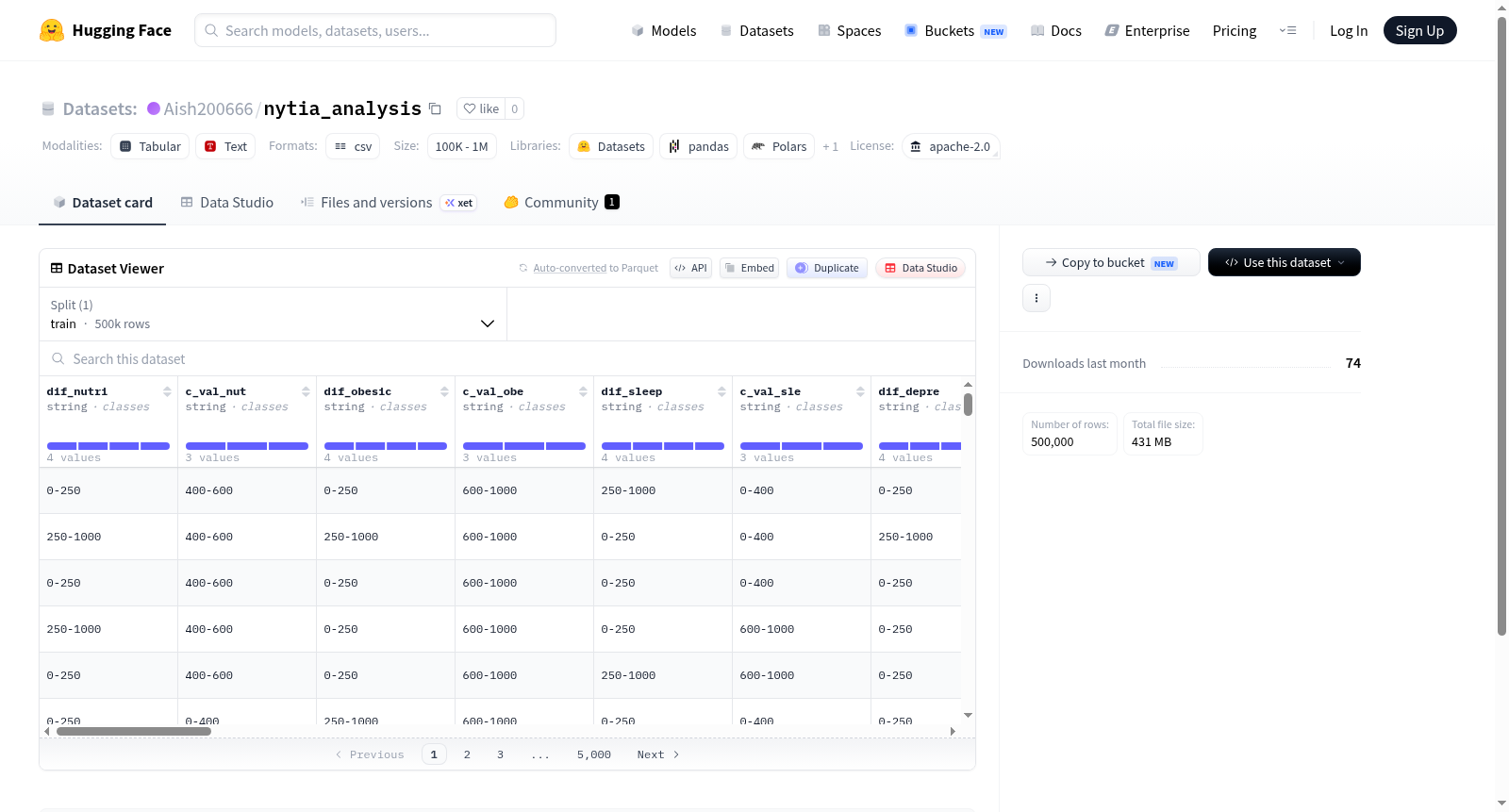Viewport: 1509px width, 812px height.
Task: Open the Community tab
Action: [x=562, y=203]
